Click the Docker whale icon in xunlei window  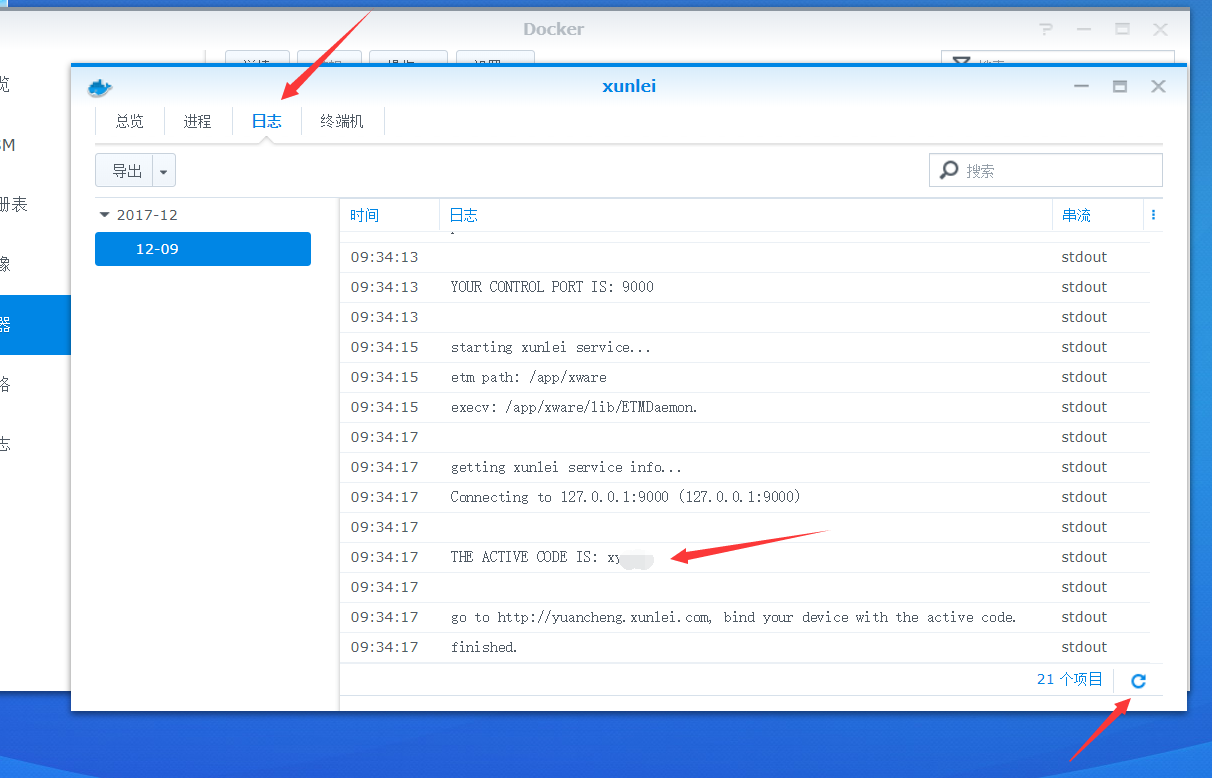pyautogui.click(x=100, y=88)
